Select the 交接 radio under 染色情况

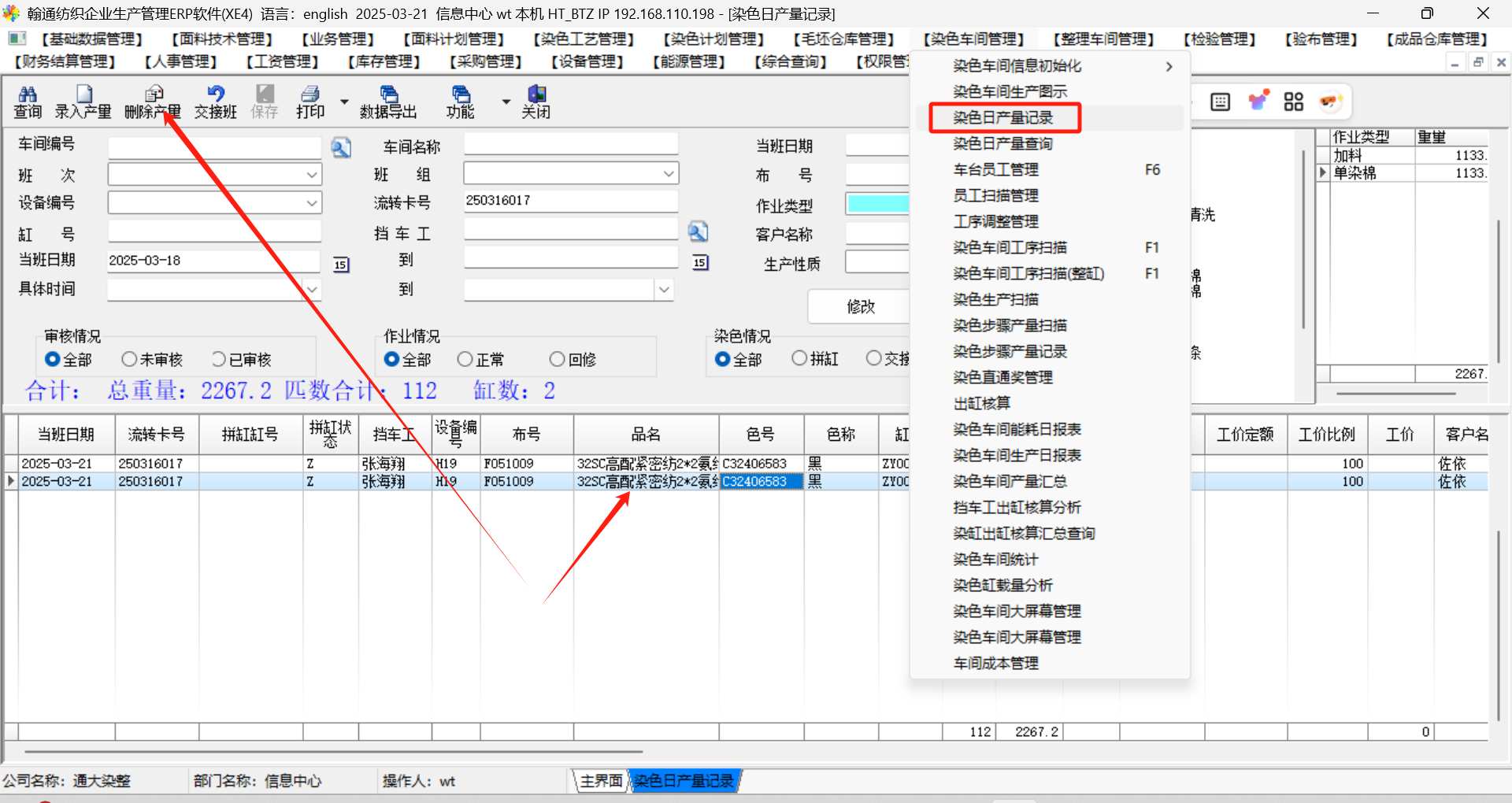[873, 358]
